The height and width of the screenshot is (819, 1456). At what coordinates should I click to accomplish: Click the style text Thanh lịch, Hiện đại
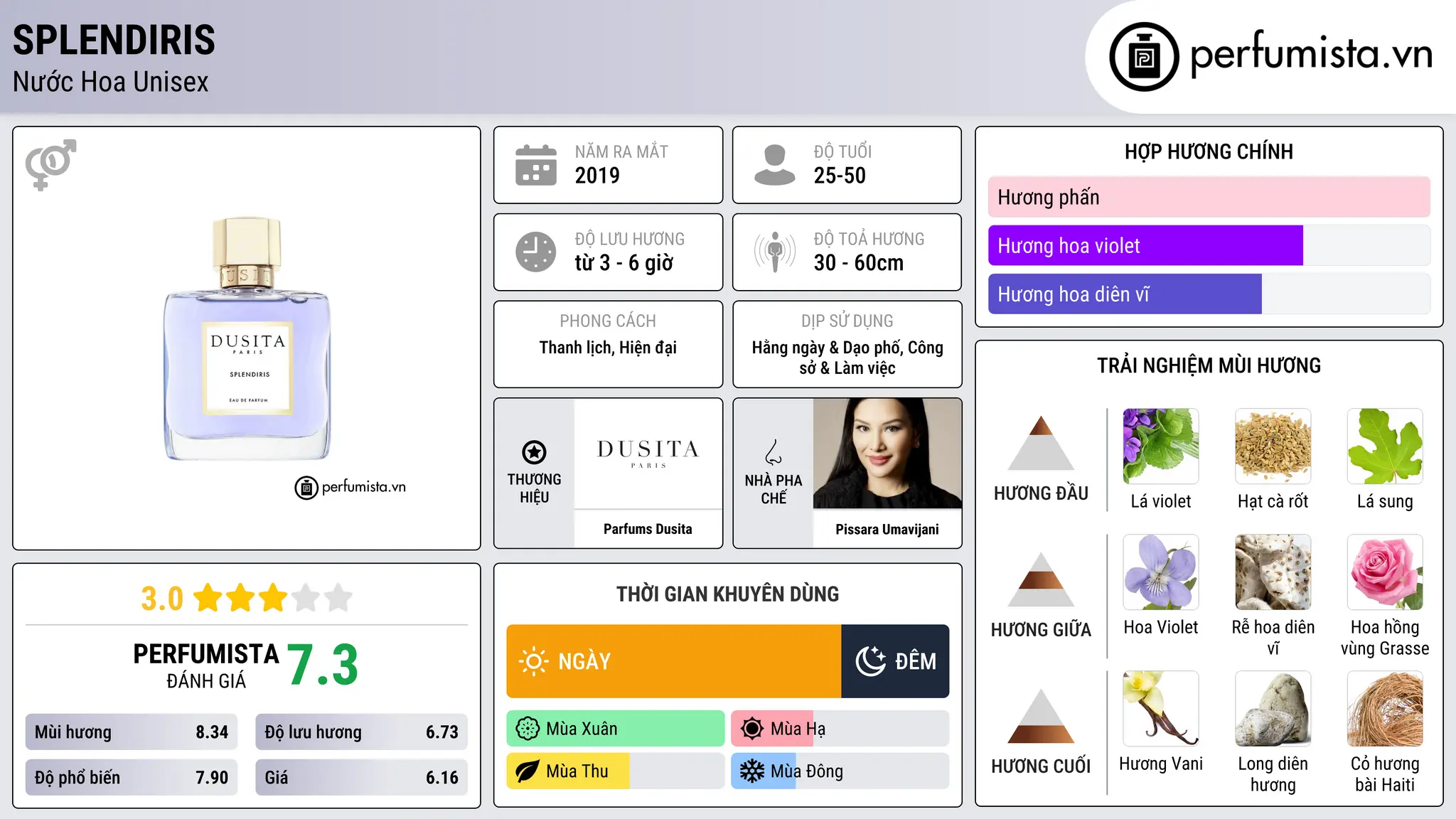click(x=608, y=348)
